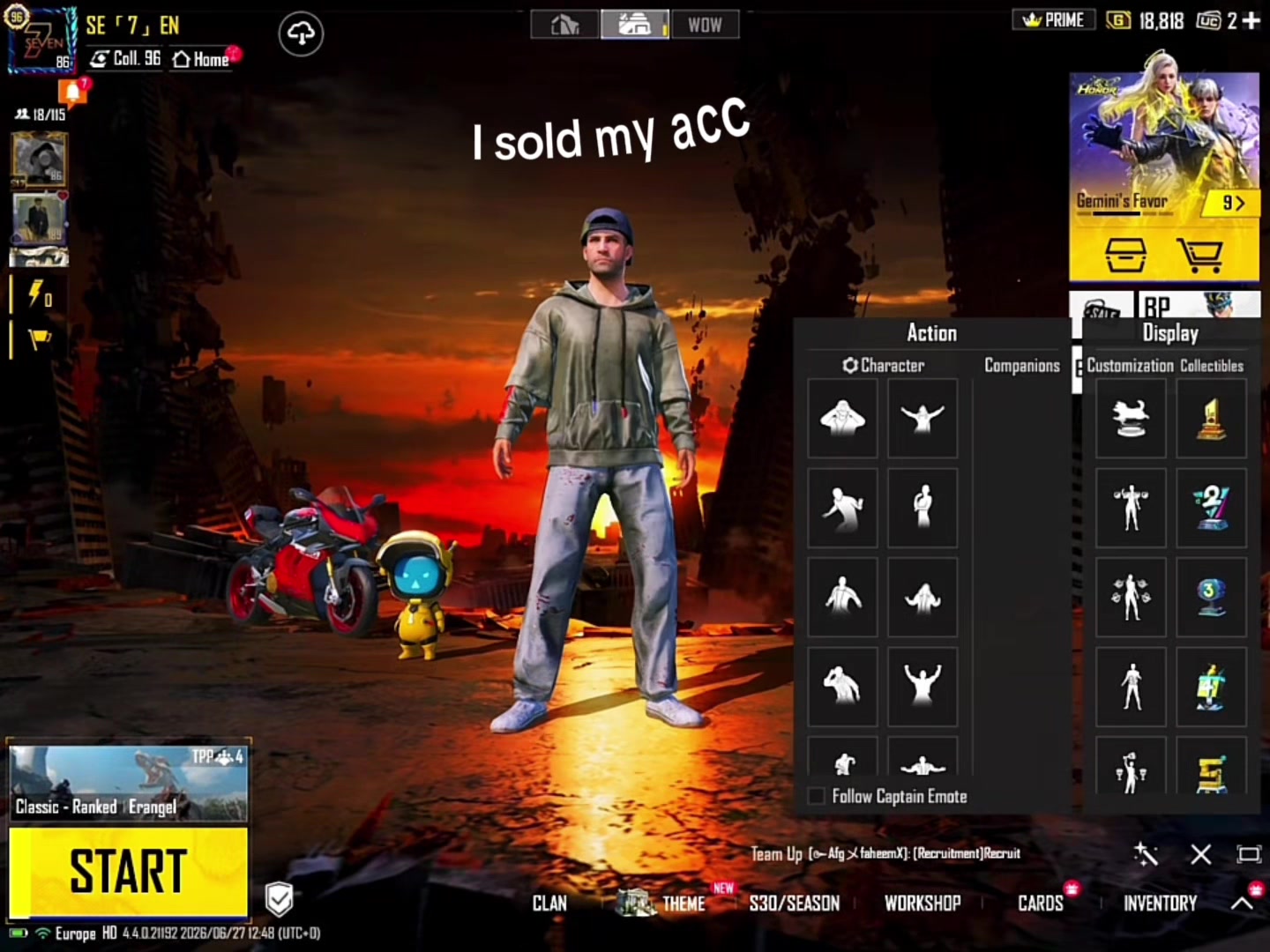Select the juggling dumbbells display pose

click(x=1131, y=598)
